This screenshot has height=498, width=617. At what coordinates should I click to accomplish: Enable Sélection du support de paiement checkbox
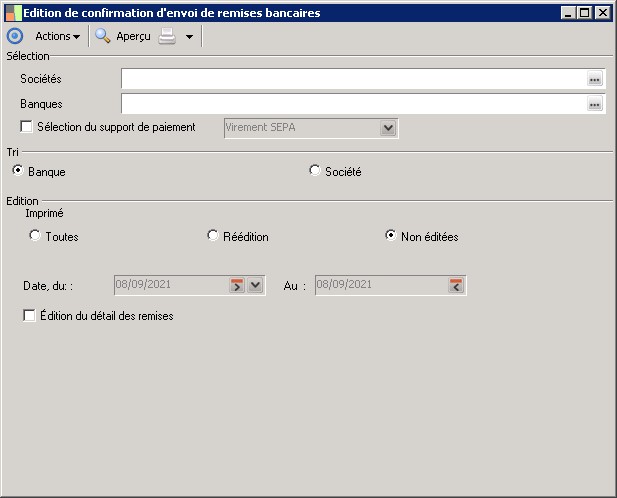point(27,127)
